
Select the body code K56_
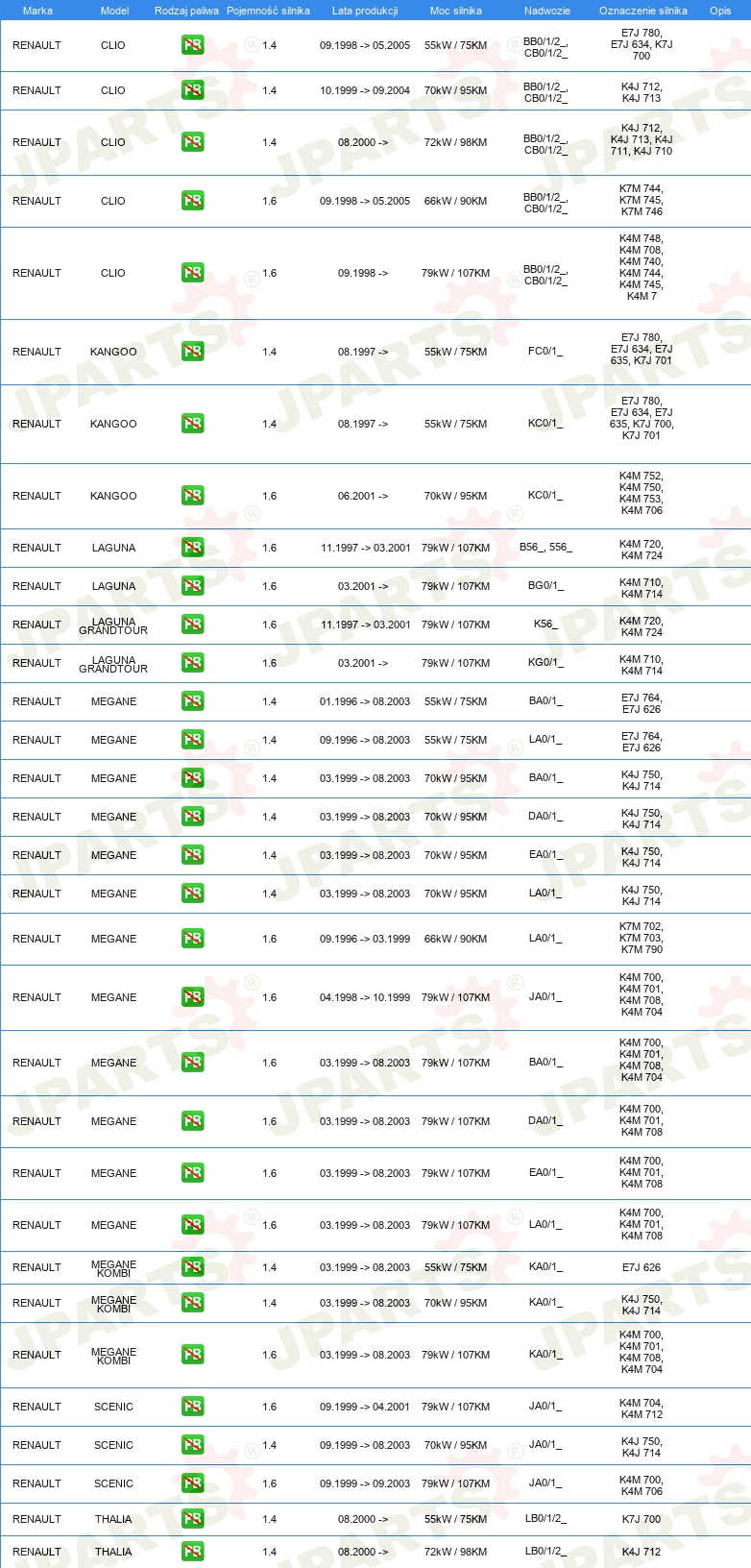[x=545, y=625]
